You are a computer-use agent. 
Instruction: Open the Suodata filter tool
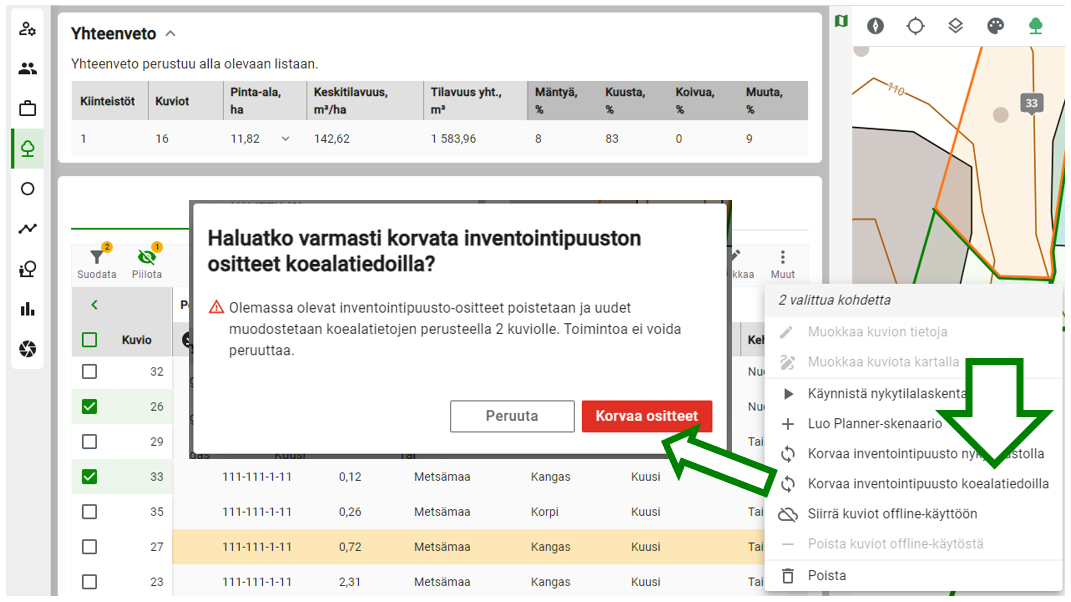coord(97,262)
